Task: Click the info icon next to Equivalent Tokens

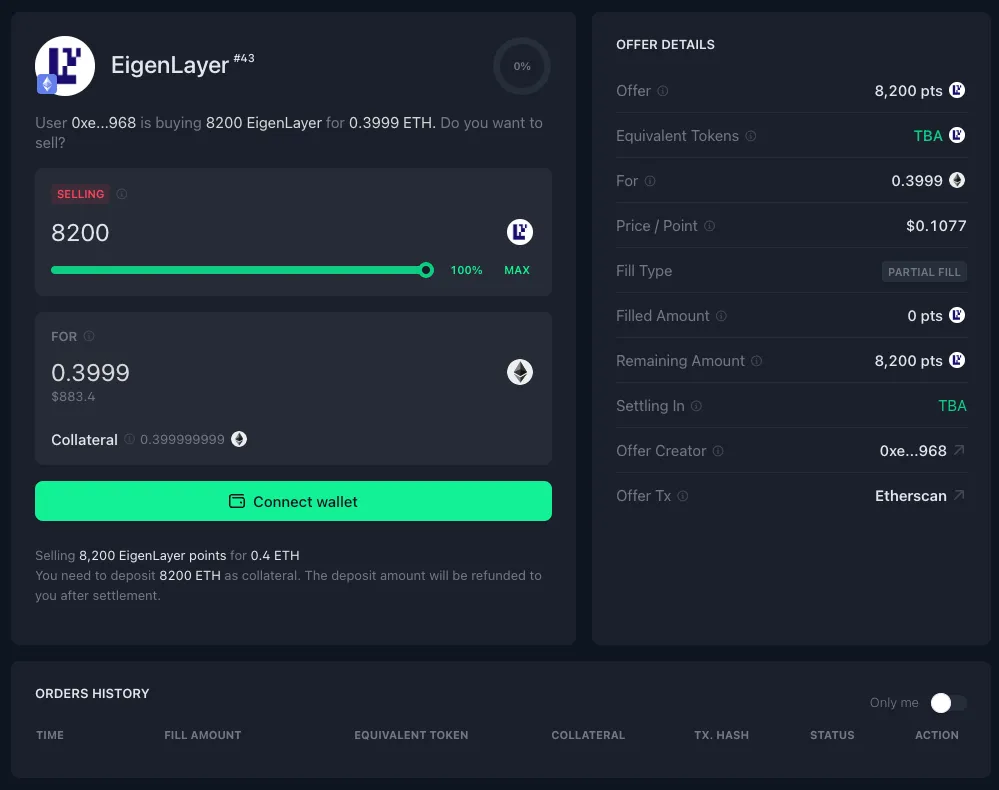Action: tap(751, 136)
